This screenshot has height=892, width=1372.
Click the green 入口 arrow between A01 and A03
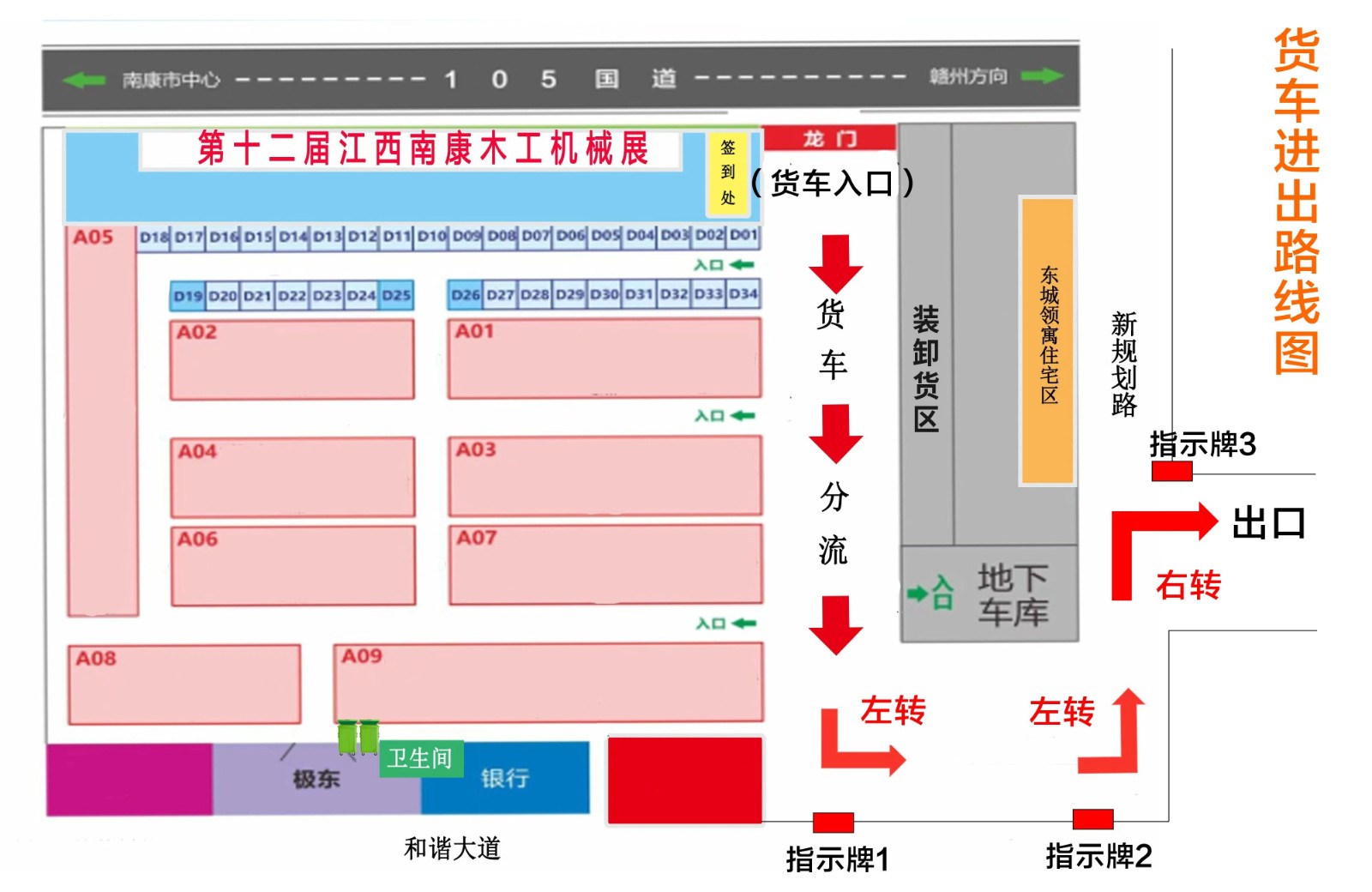point(743,416)
